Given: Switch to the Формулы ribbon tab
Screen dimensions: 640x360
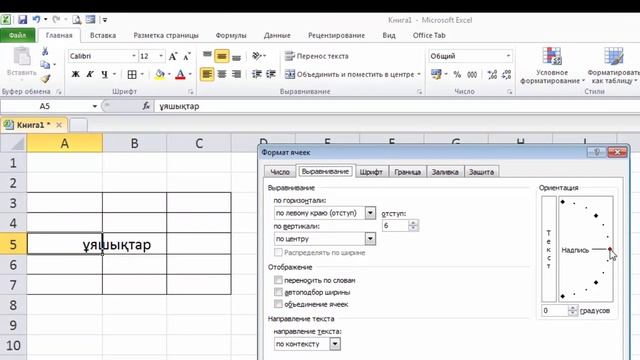Looking at the screenshot, I should pyautogui.click(x=231, y=36).
